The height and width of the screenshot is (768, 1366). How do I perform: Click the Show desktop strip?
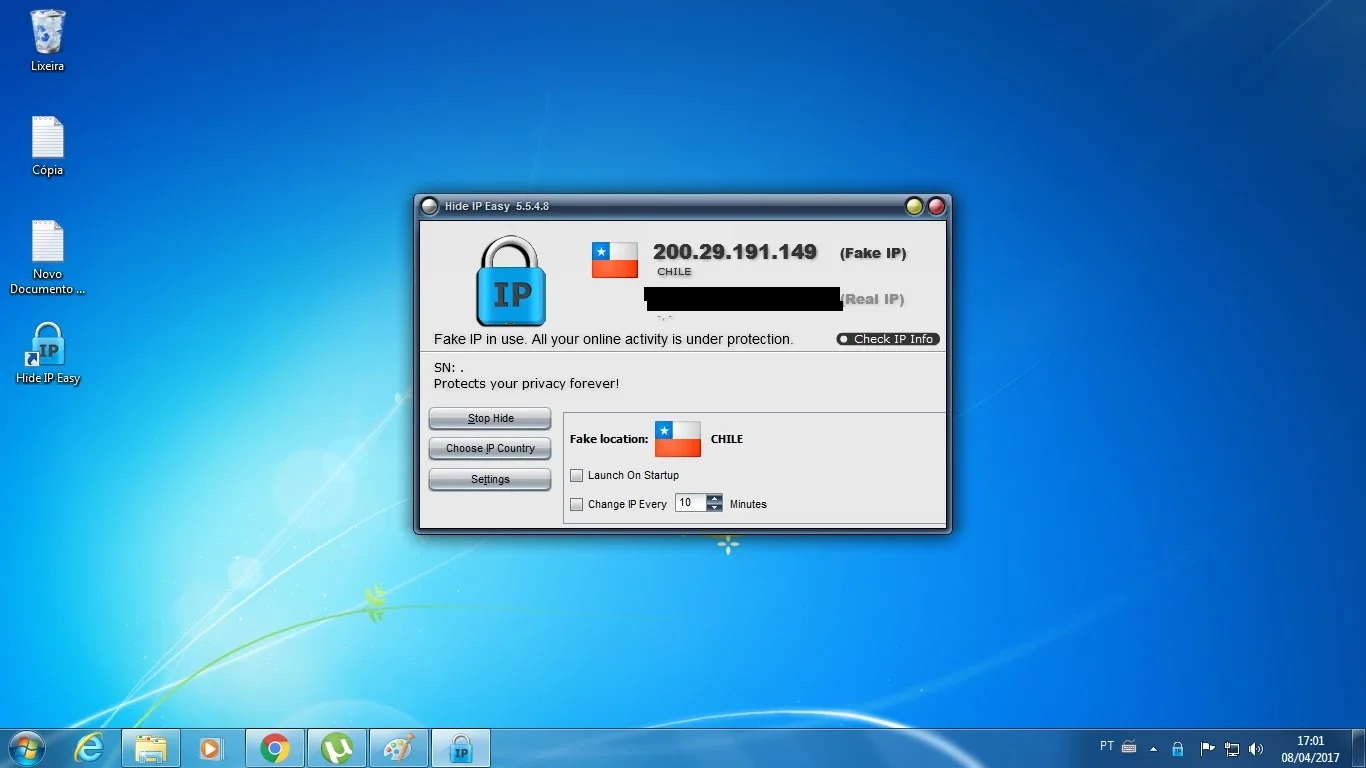1359,748
